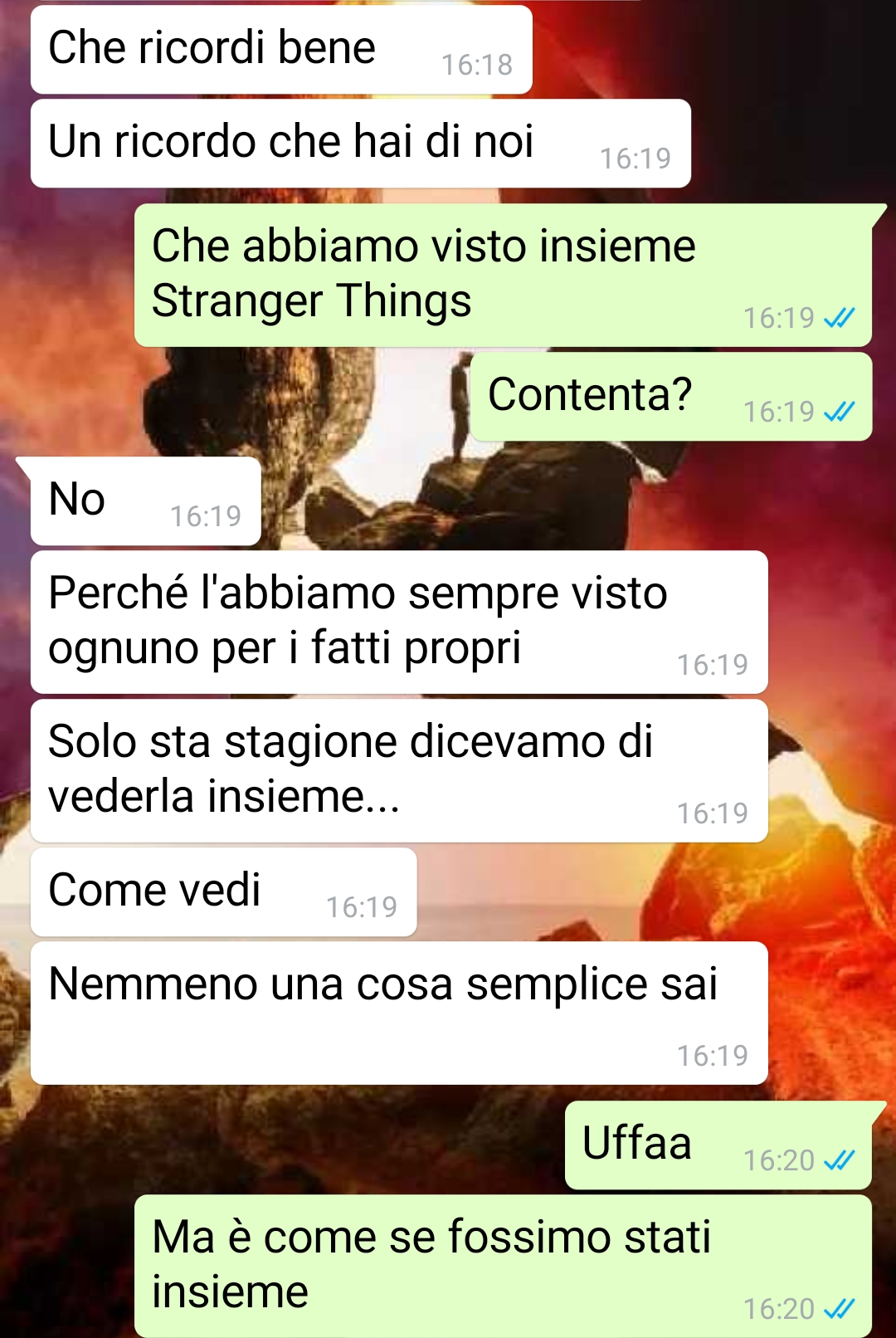Tap the chat wallpaper figure standing on the rock
Screen dimensions: 896x1338
click(x=460, y=407)
